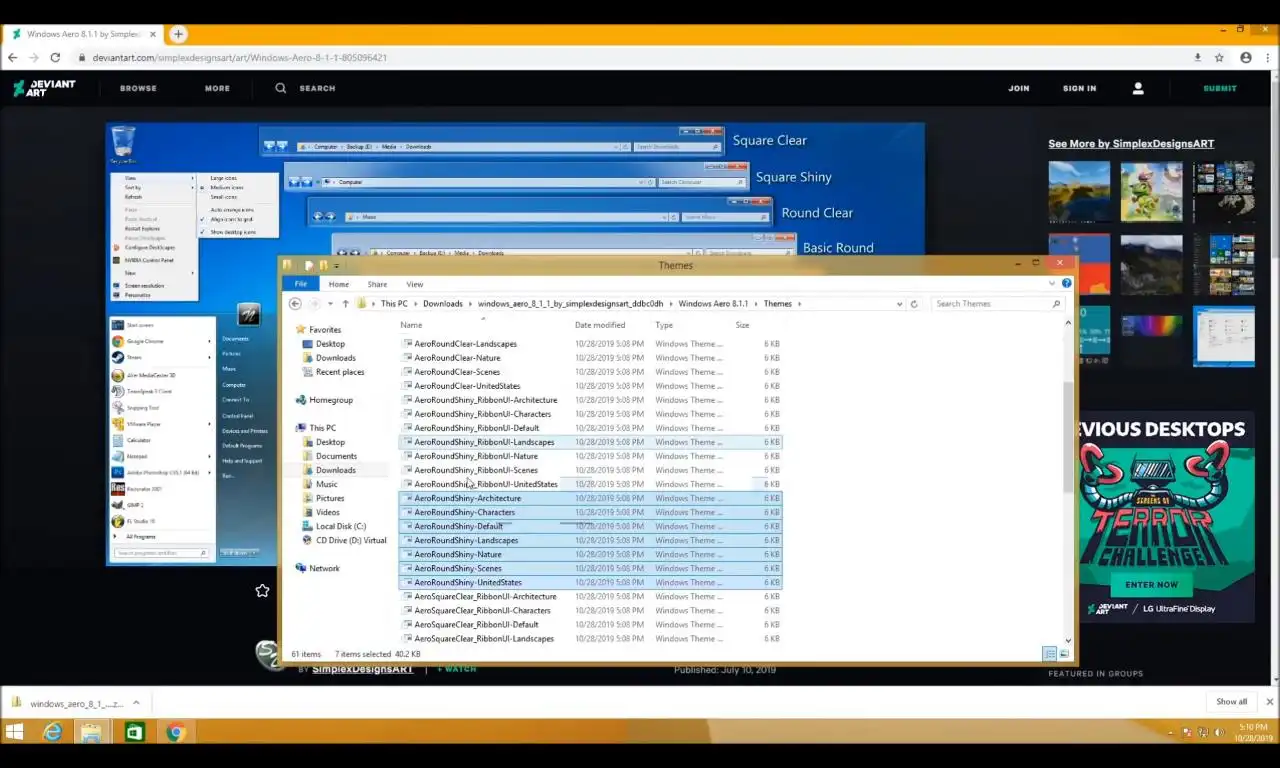Viewport: 1280px width, 768px height.
Task: Select Homegroup in the navigation pane
Action: pos(331,400)
